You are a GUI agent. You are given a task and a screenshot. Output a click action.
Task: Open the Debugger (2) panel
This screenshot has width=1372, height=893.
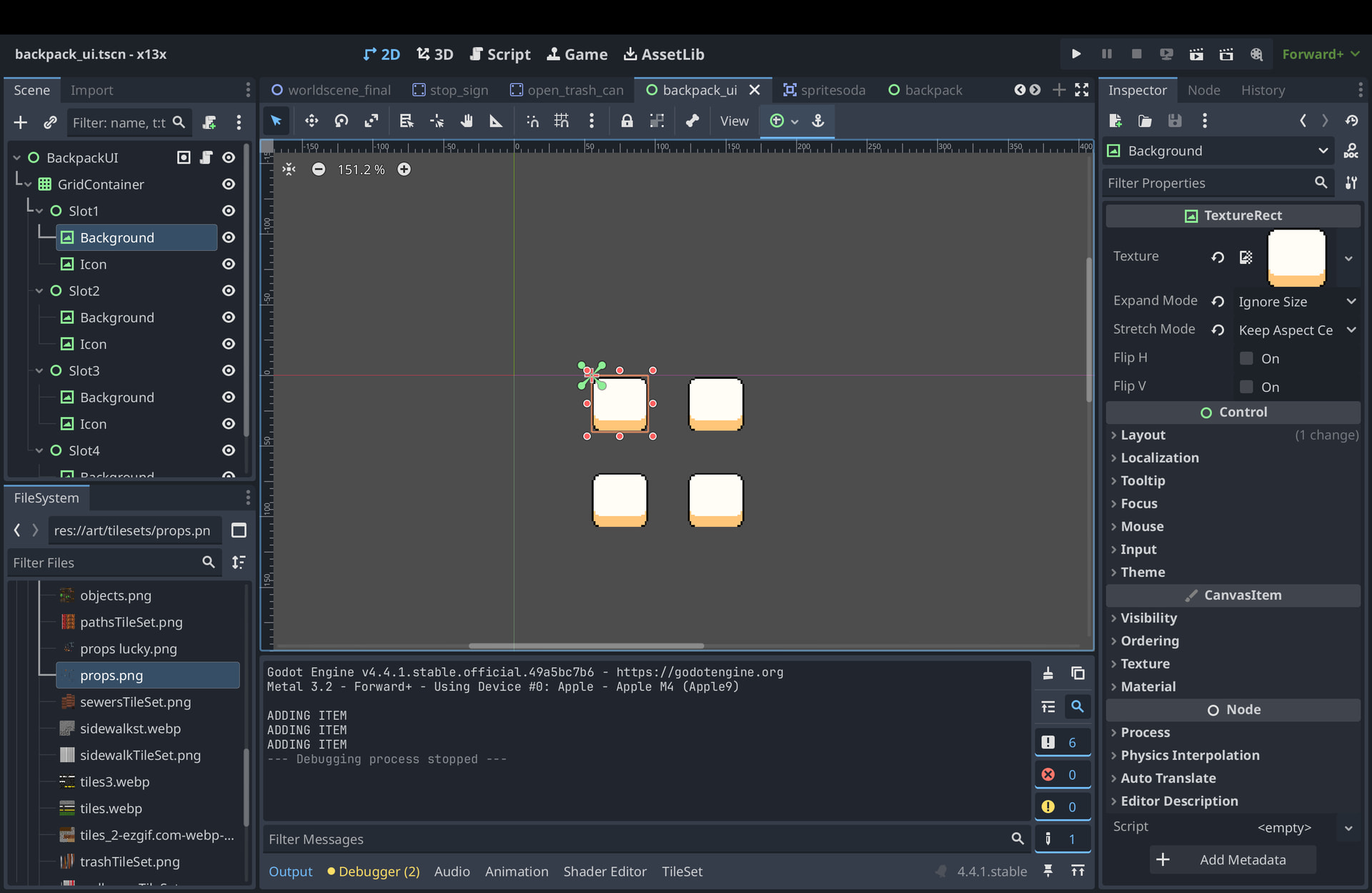374,872
